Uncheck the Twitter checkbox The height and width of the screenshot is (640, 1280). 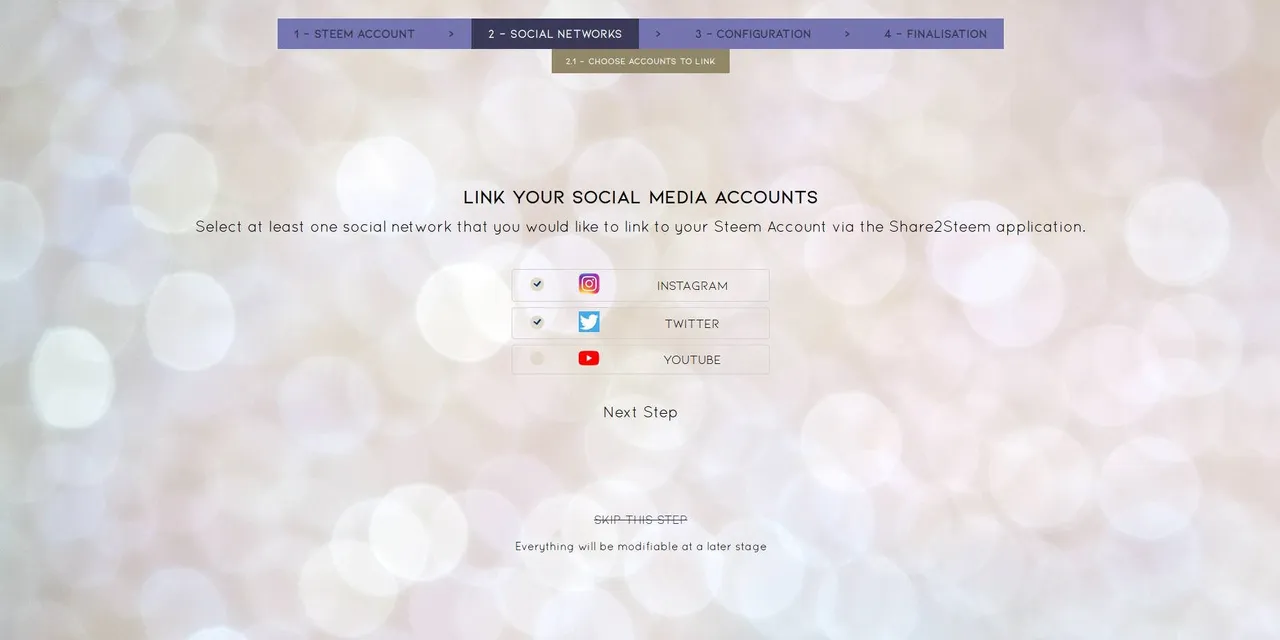click(537, 322)
